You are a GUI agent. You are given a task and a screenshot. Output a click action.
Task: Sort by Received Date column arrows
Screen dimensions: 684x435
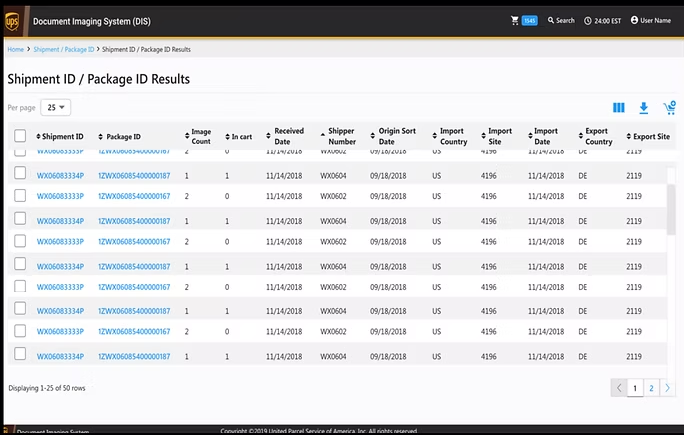pyautogui.click(x=268, y=136)
